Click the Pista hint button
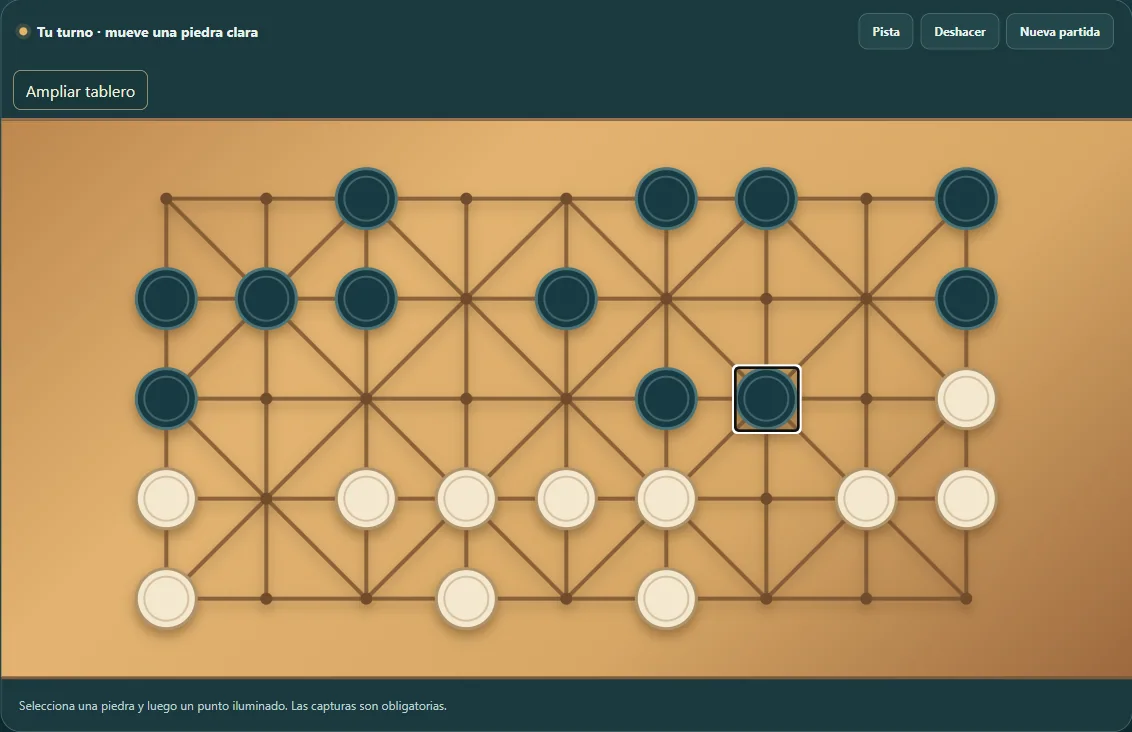This screenshot has height=732, width=1132. click(x=885, y=32)
